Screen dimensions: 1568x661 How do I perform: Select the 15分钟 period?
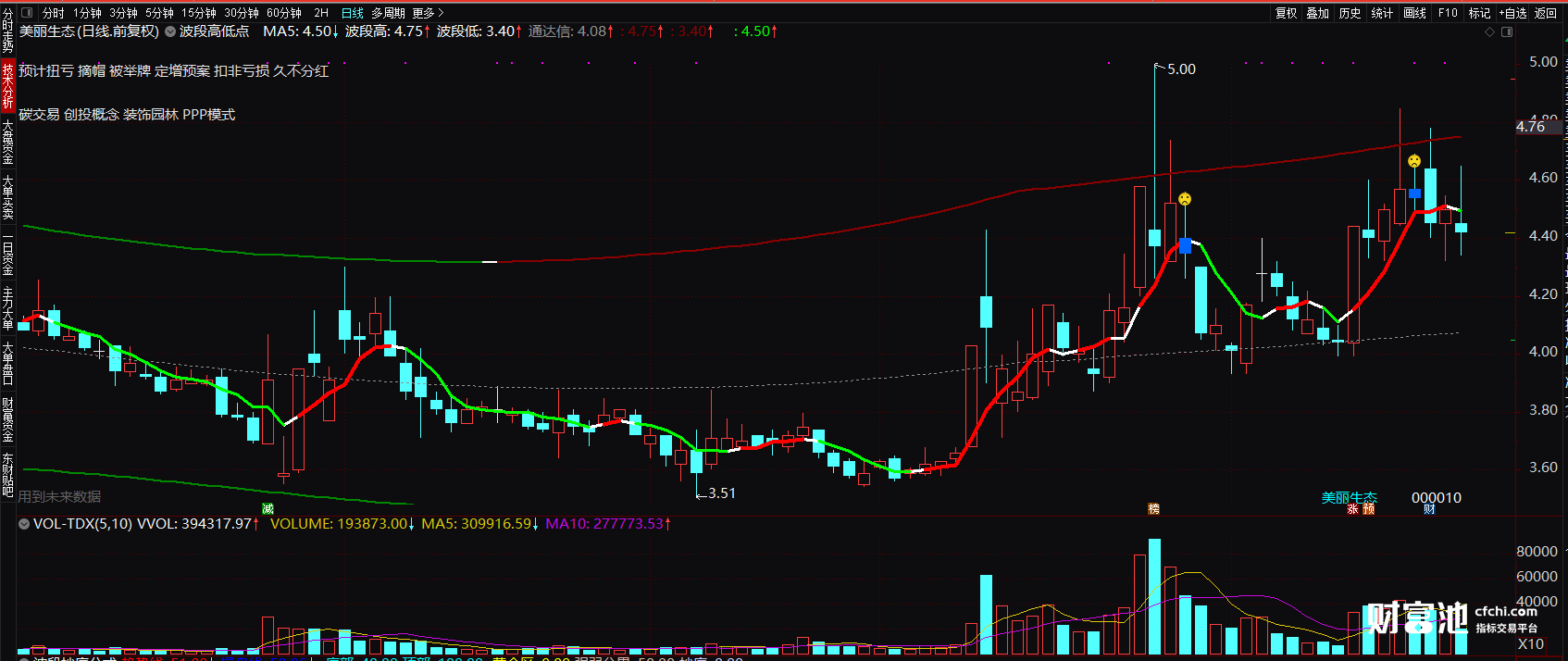click(199, 13)
